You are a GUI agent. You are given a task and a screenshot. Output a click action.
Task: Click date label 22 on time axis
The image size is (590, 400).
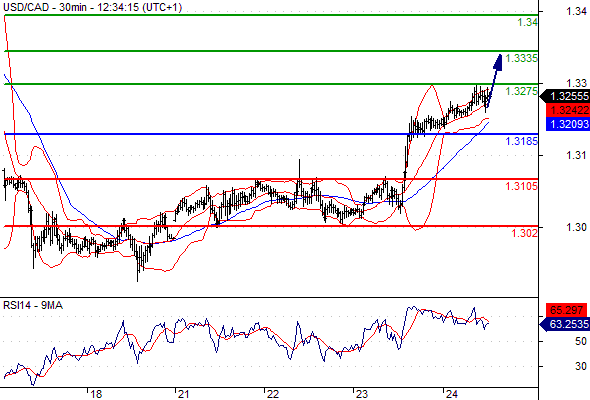(272, 394)
